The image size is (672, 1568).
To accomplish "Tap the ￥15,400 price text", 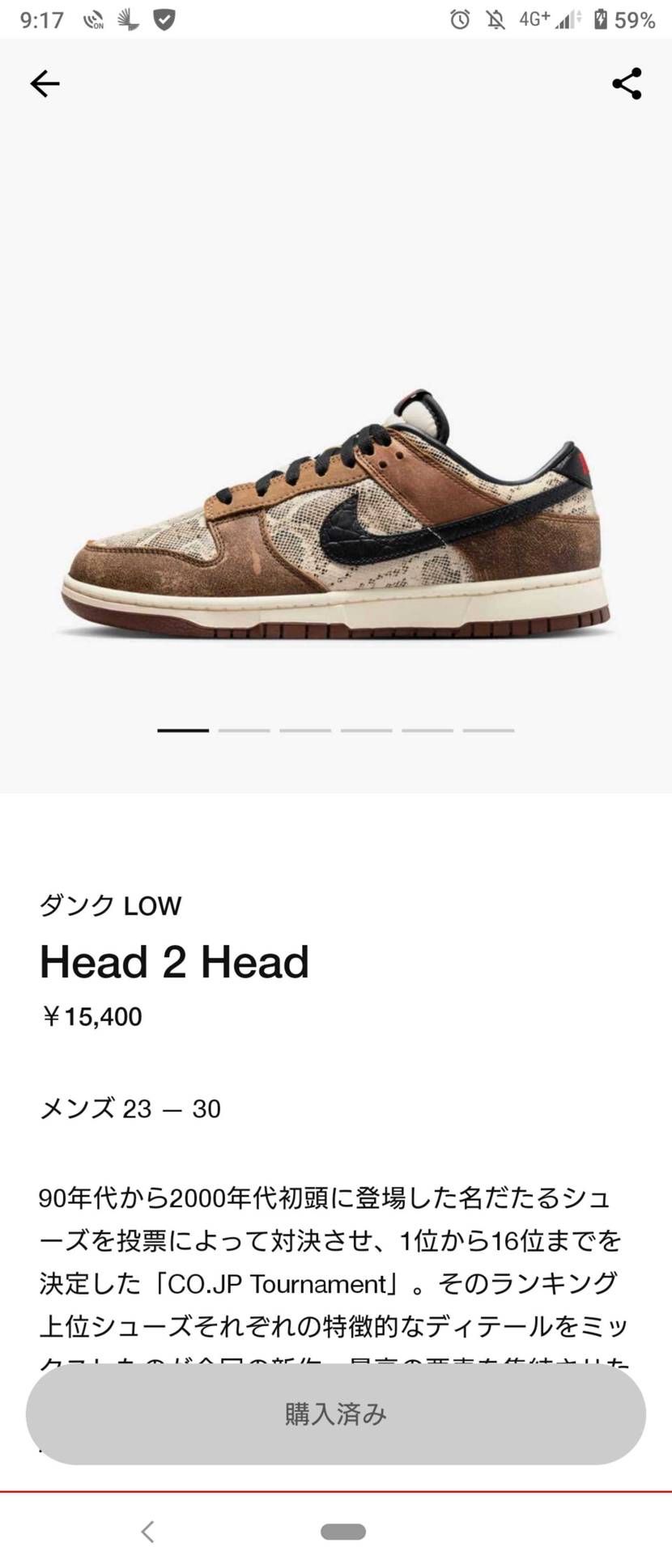I will tap(91, 1016).
